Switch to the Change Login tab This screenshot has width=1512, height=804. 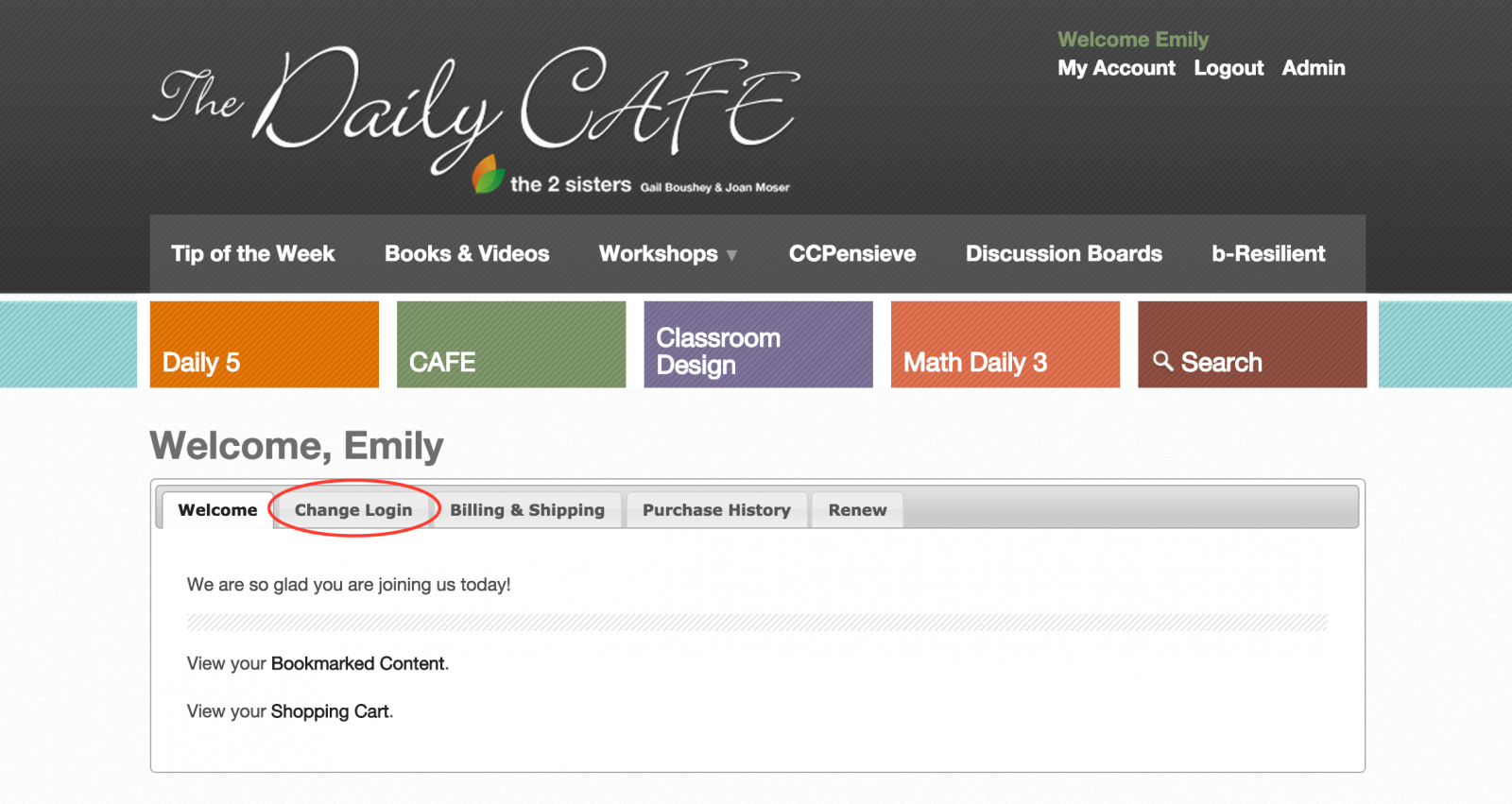tap(353, 510)
